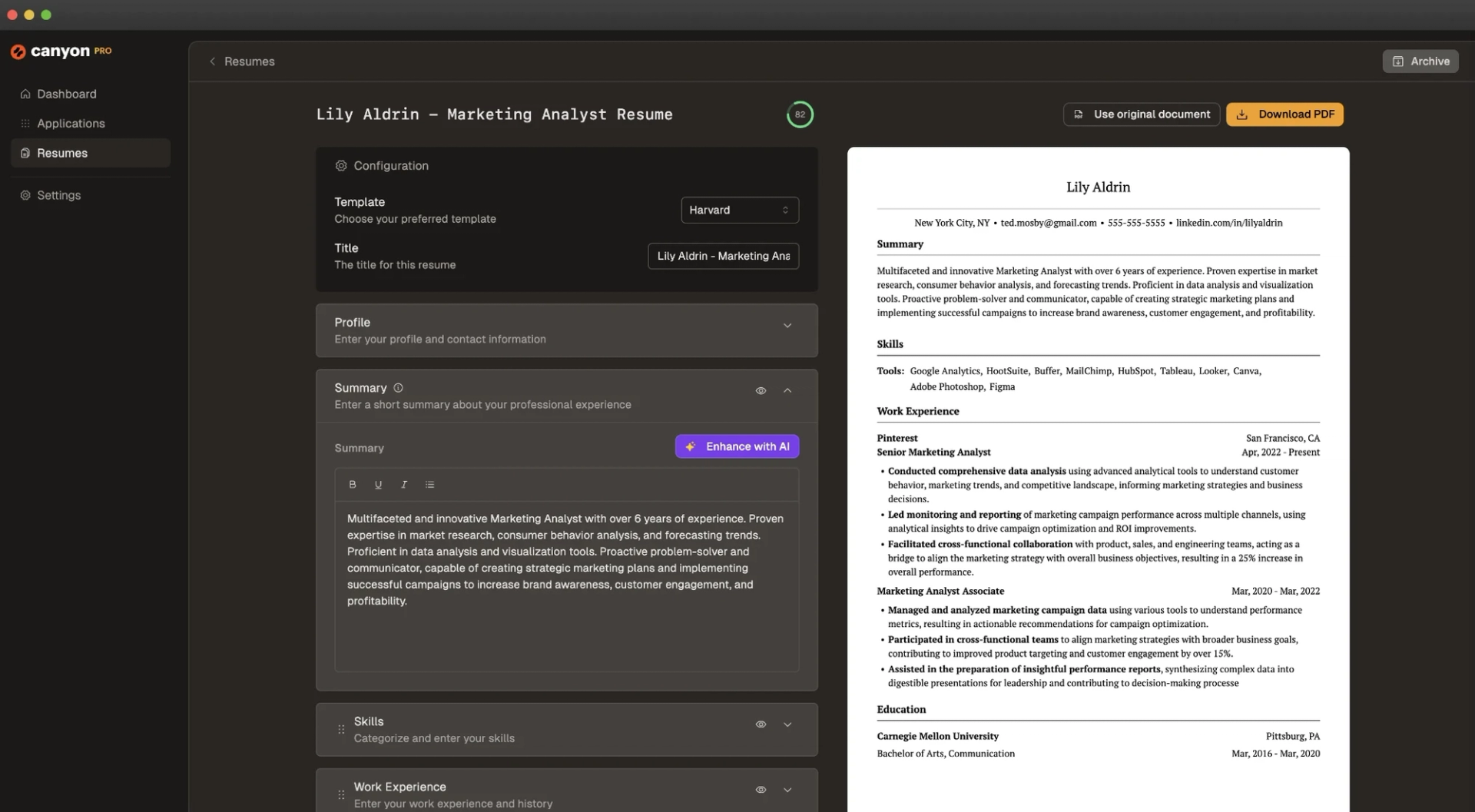Screen dimensions: 1475x812
Task: Click the italic formatting icon
Action: [404, 485]
